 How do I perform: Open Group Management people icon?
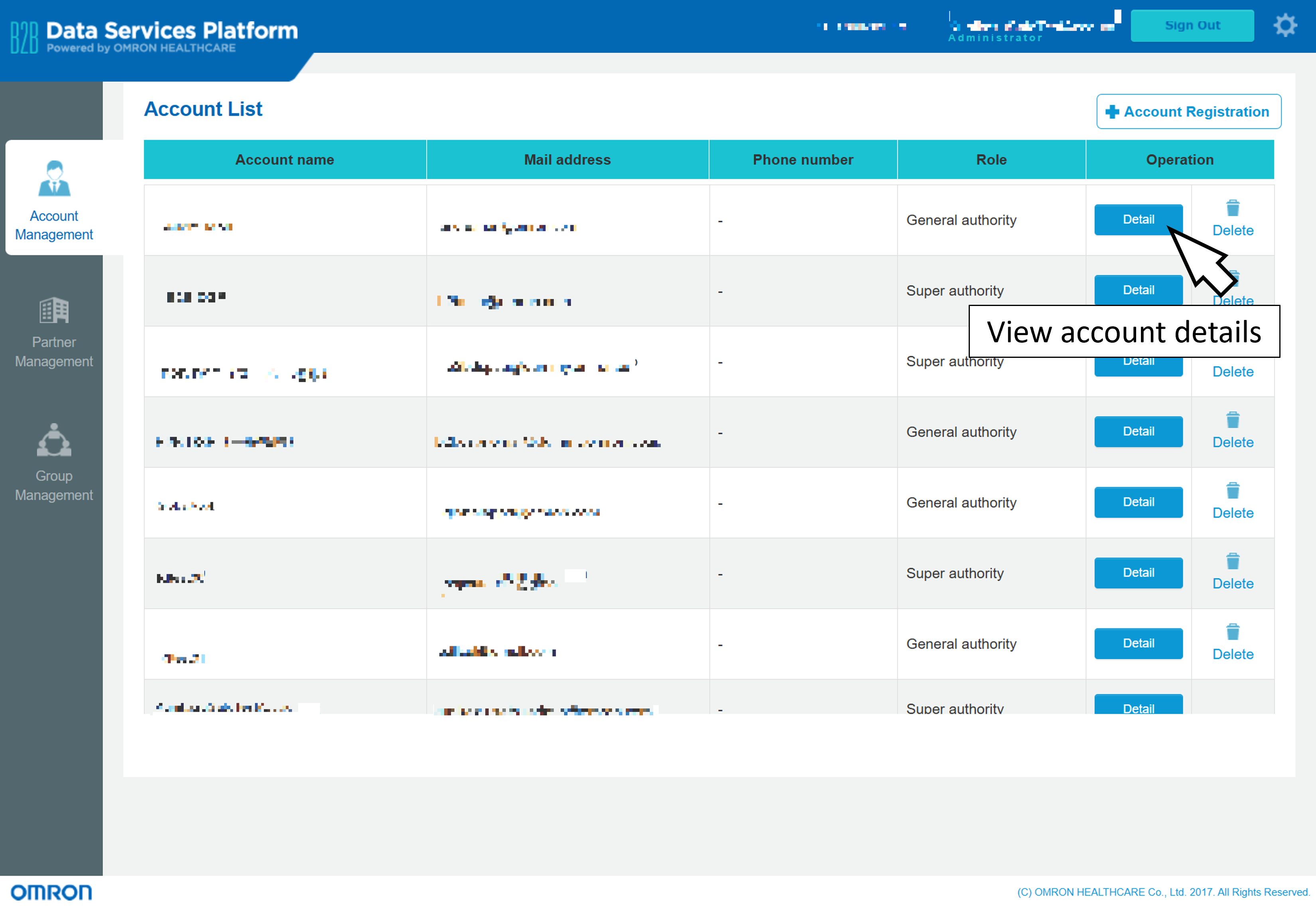(x=54, y=440)
